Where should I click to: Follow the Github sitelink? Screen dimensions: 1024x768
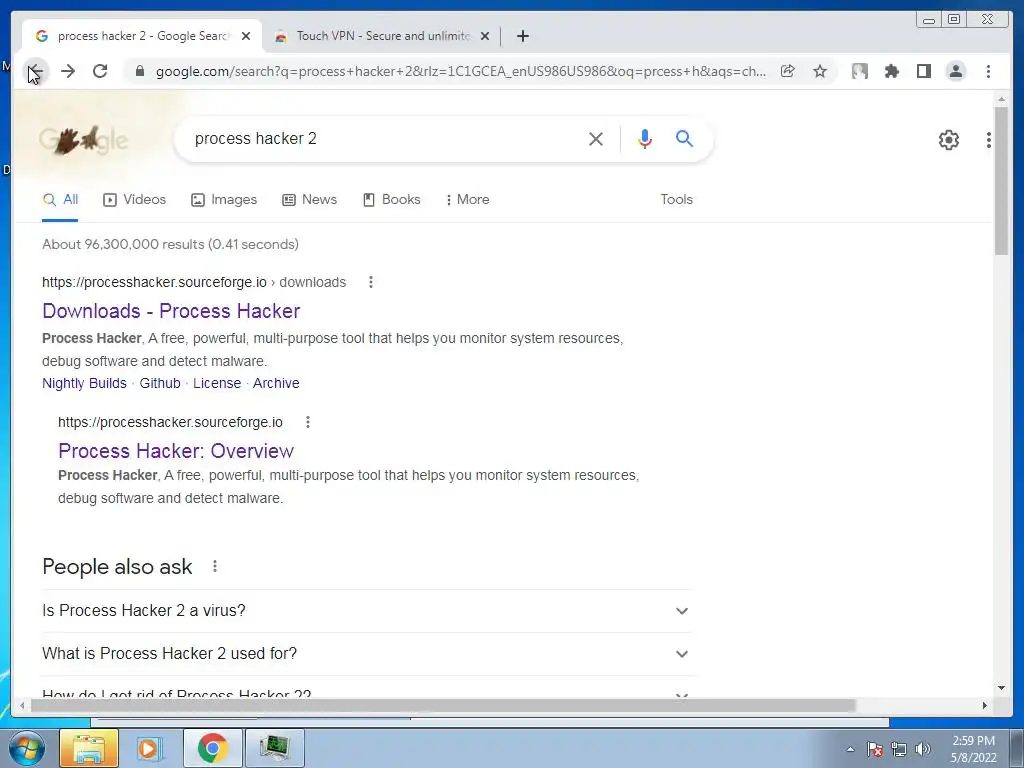(160, 383)
